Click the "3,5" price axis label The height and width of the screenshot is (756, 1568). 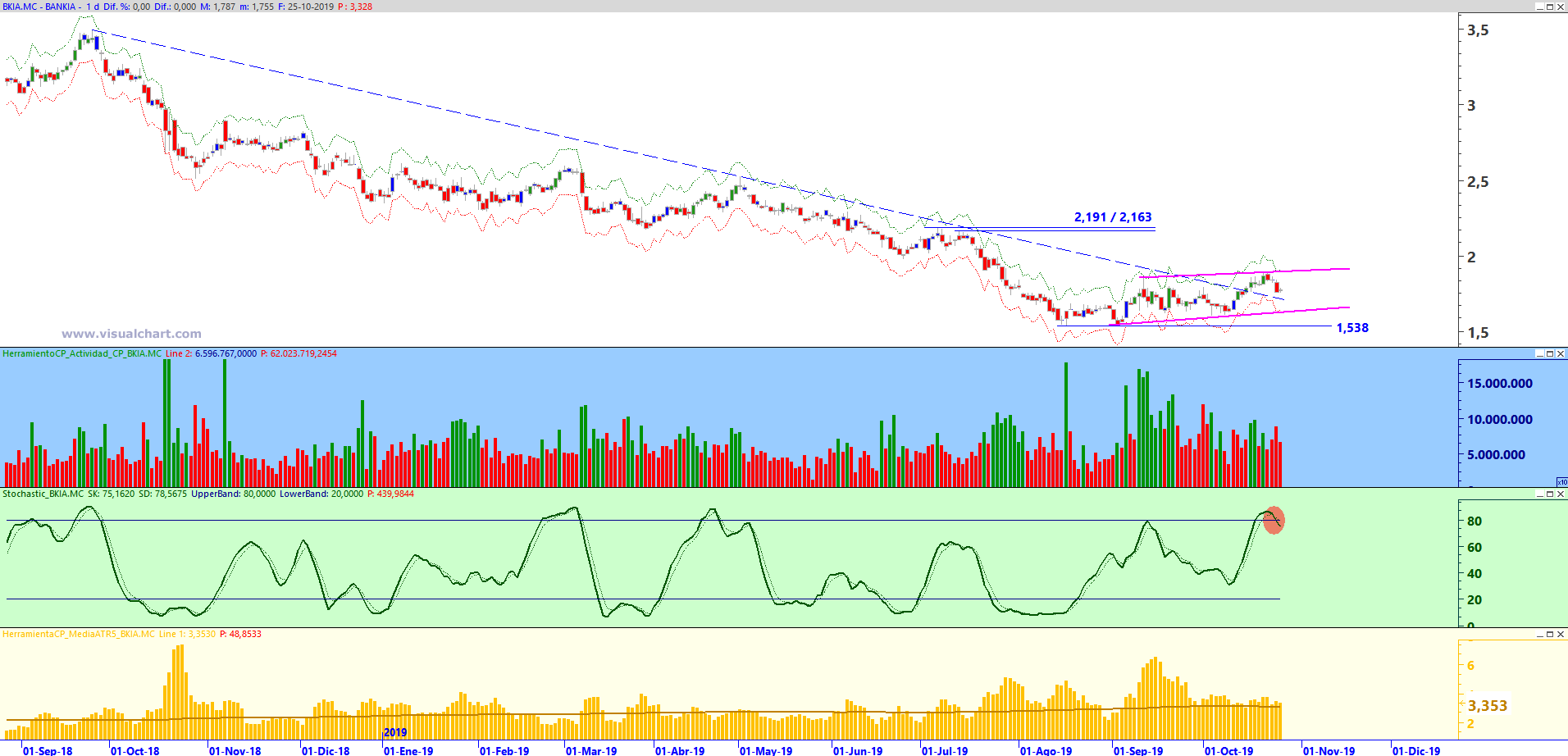coord(1478,30)
